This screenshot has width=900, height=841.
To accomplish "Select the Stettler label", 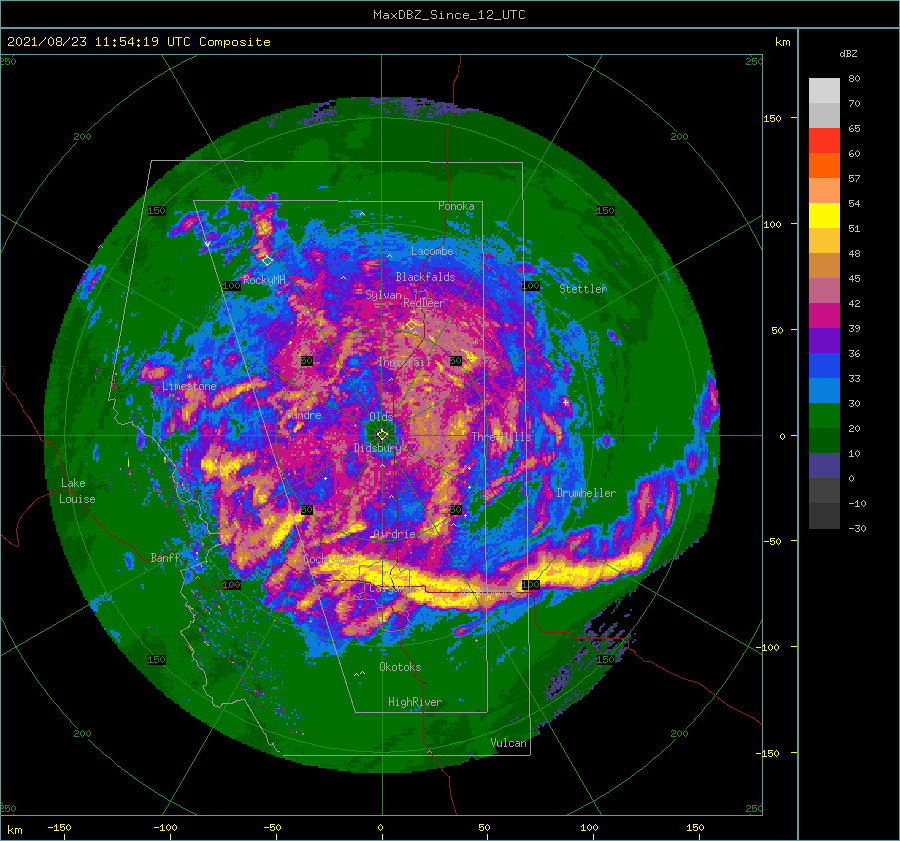I will [583, 289].
